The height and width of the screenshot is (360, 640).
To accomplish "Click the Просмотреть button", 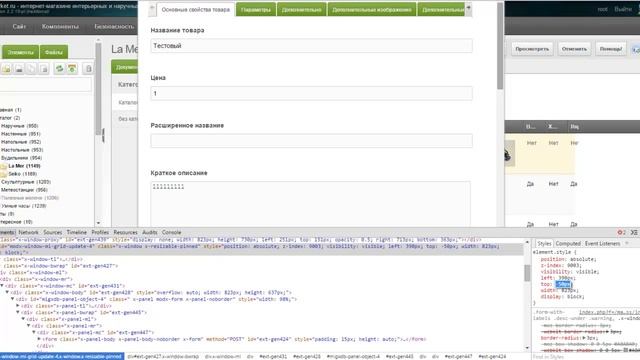I will 532,49.
